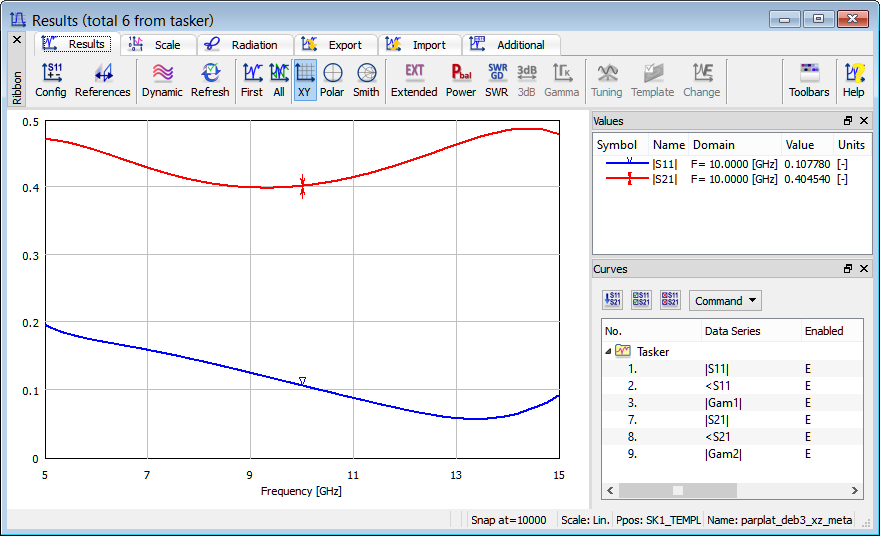Screen dimensions: 880x536
Task: Open Power balance results
Action: click(x=461, y=80)
